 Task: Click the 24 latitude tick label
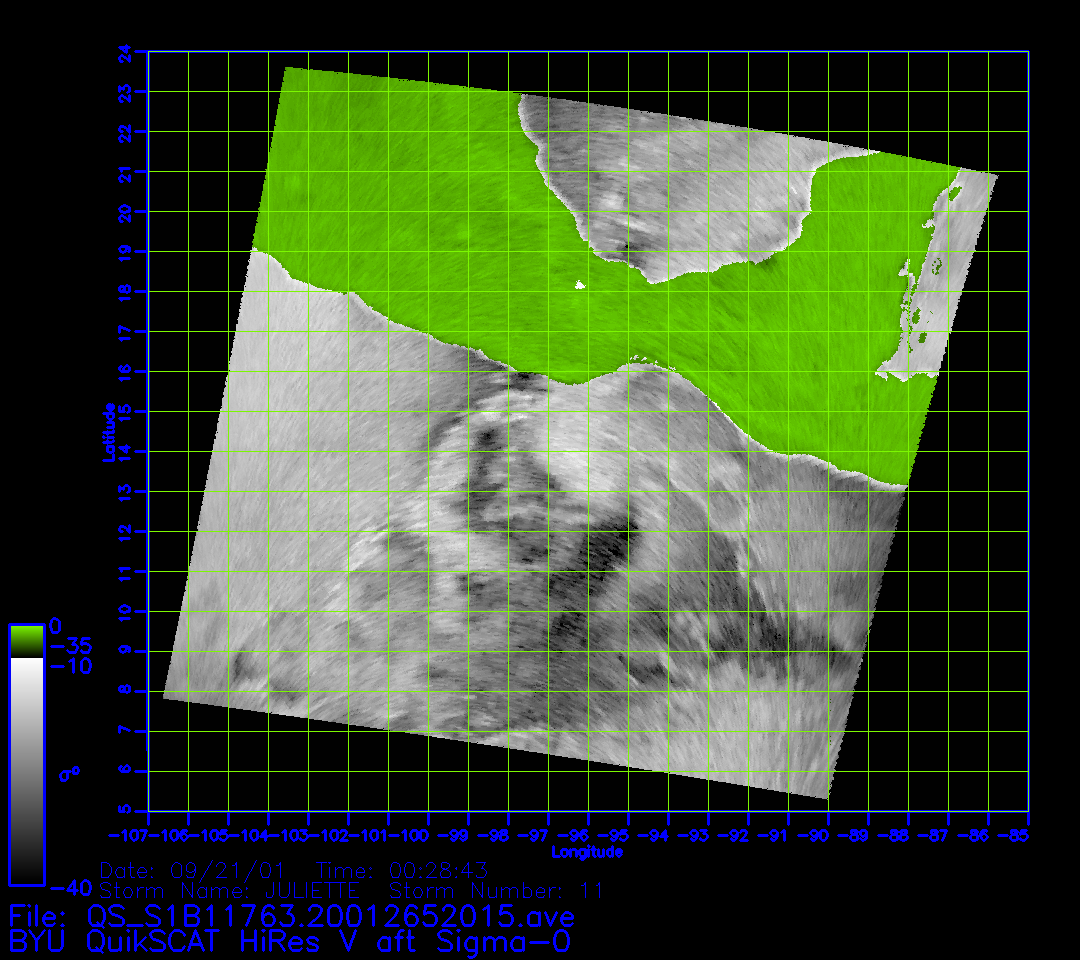(x=124, y=50)
